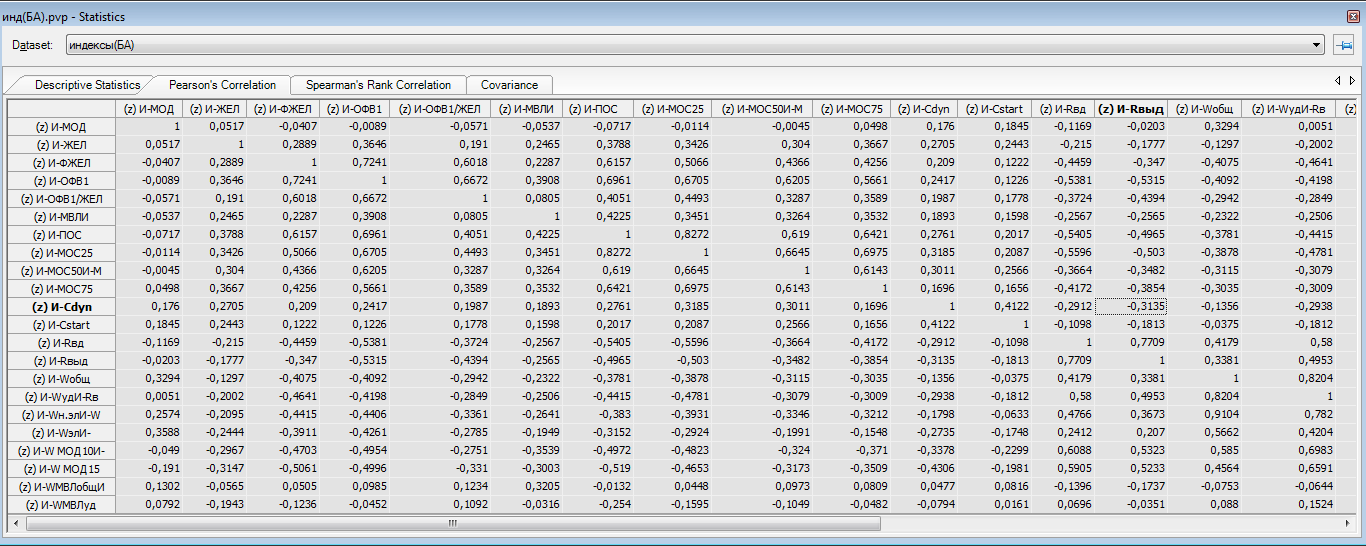Click the tab strip's right scroll arrow
This screenshot has width=1366, height=546.
pyautogui.click(x=1352, y=80)
